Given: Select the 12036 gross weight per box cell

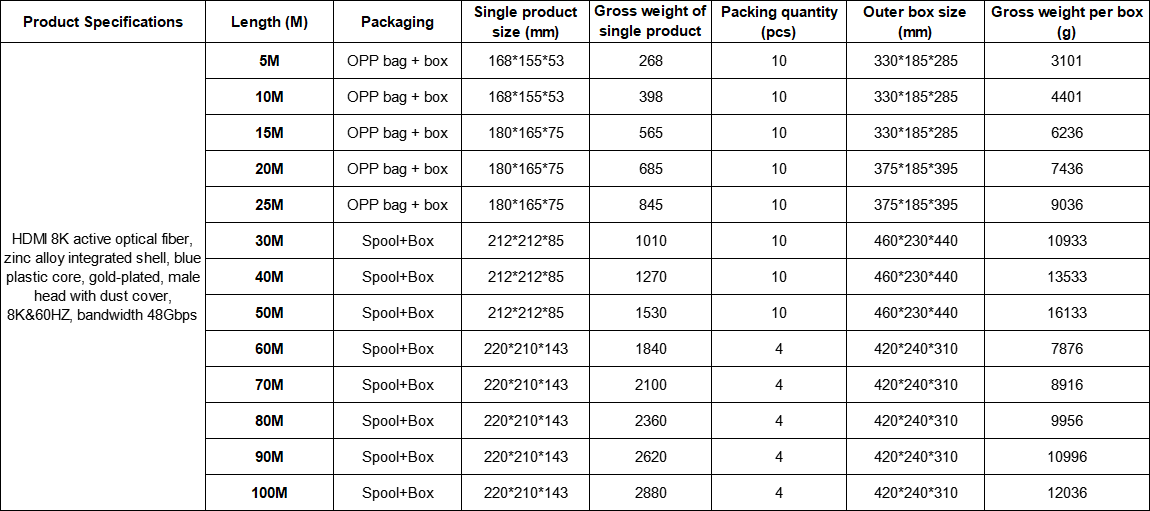Looking at the screenshot, I should point(1066,493).
